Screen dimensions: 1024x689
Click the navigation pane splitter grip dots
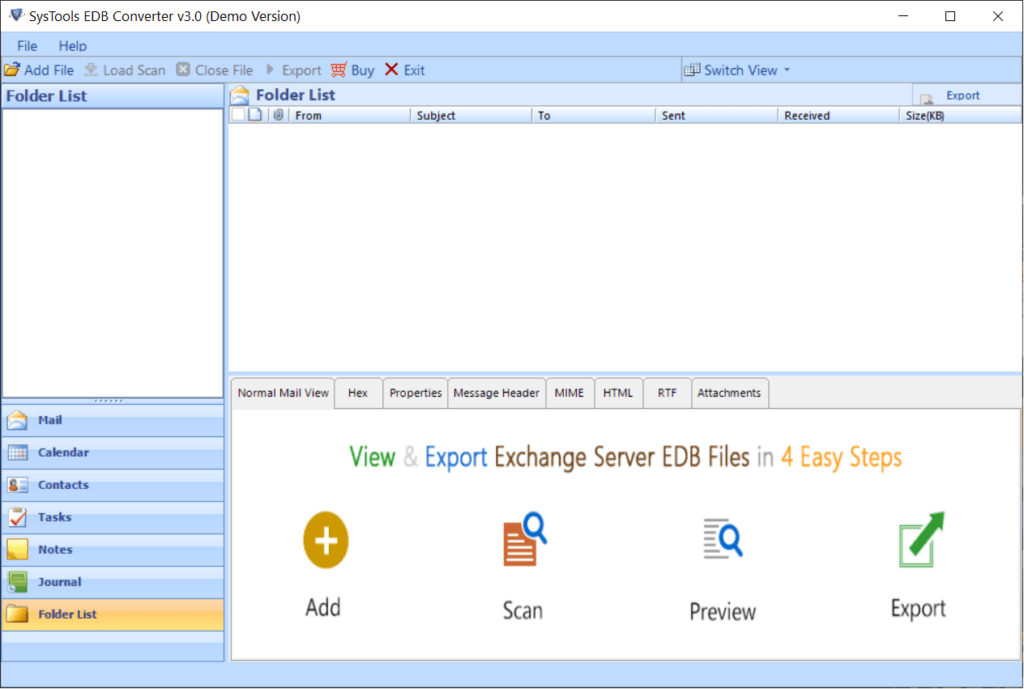[x=108, y=401]
